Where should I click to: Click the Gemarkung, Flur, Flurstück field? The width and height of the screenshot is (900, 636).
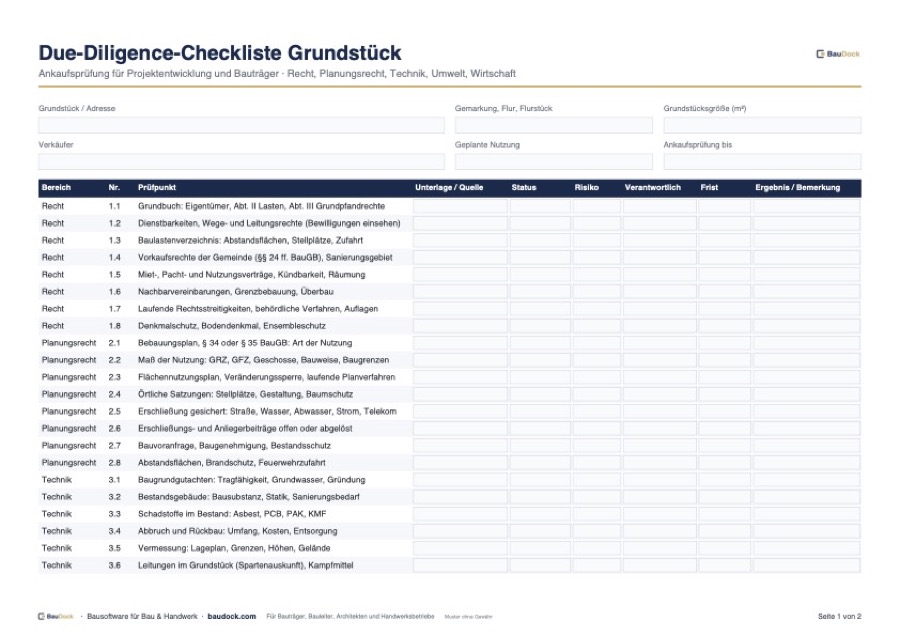(553, 125)
